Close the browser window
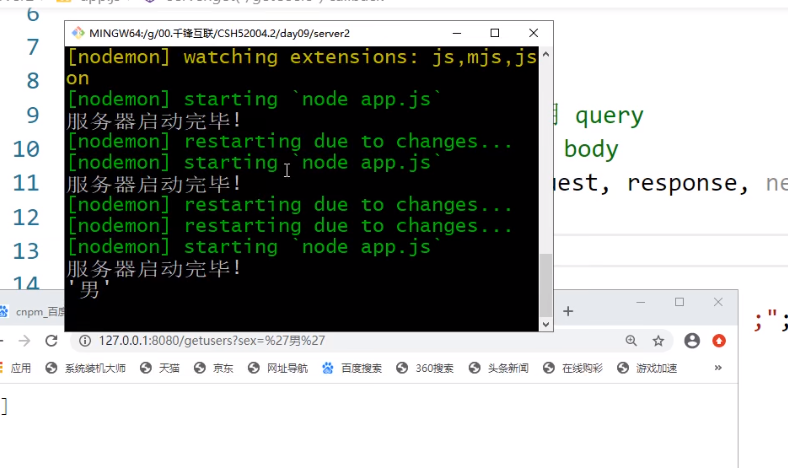 (x=718, y=302)
